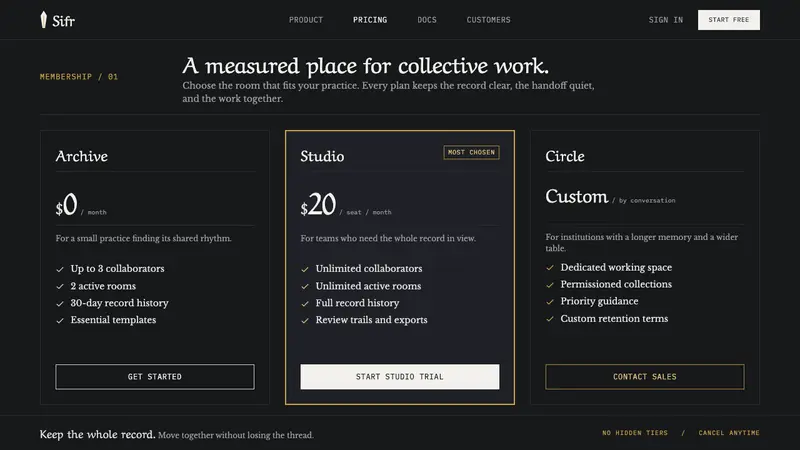Open the Product nav item
This screenshot has height=450, width=800.
[x=306, y=20]
